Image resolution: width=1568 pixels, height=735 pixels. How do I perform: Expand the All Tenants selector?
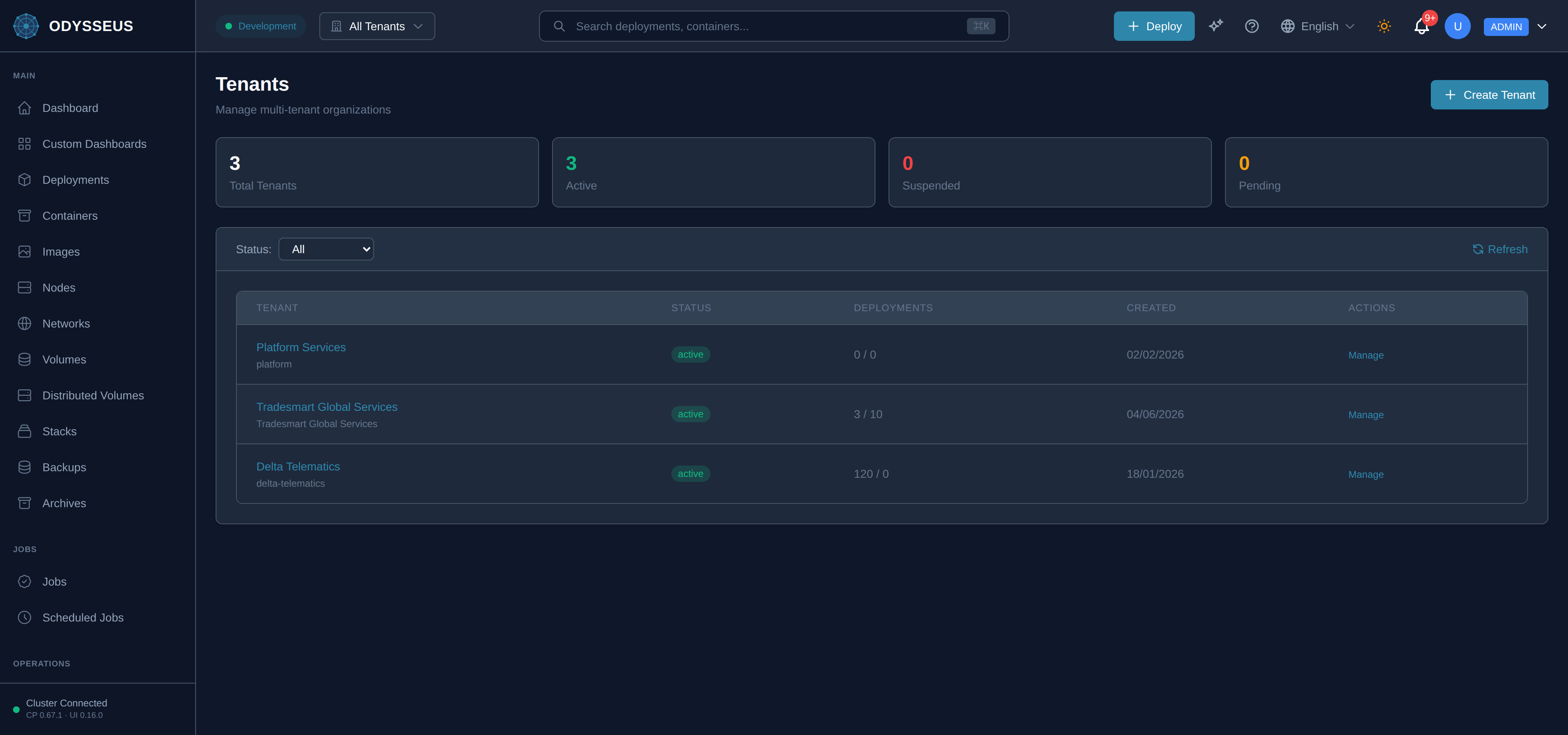click(x=377, y=26)
